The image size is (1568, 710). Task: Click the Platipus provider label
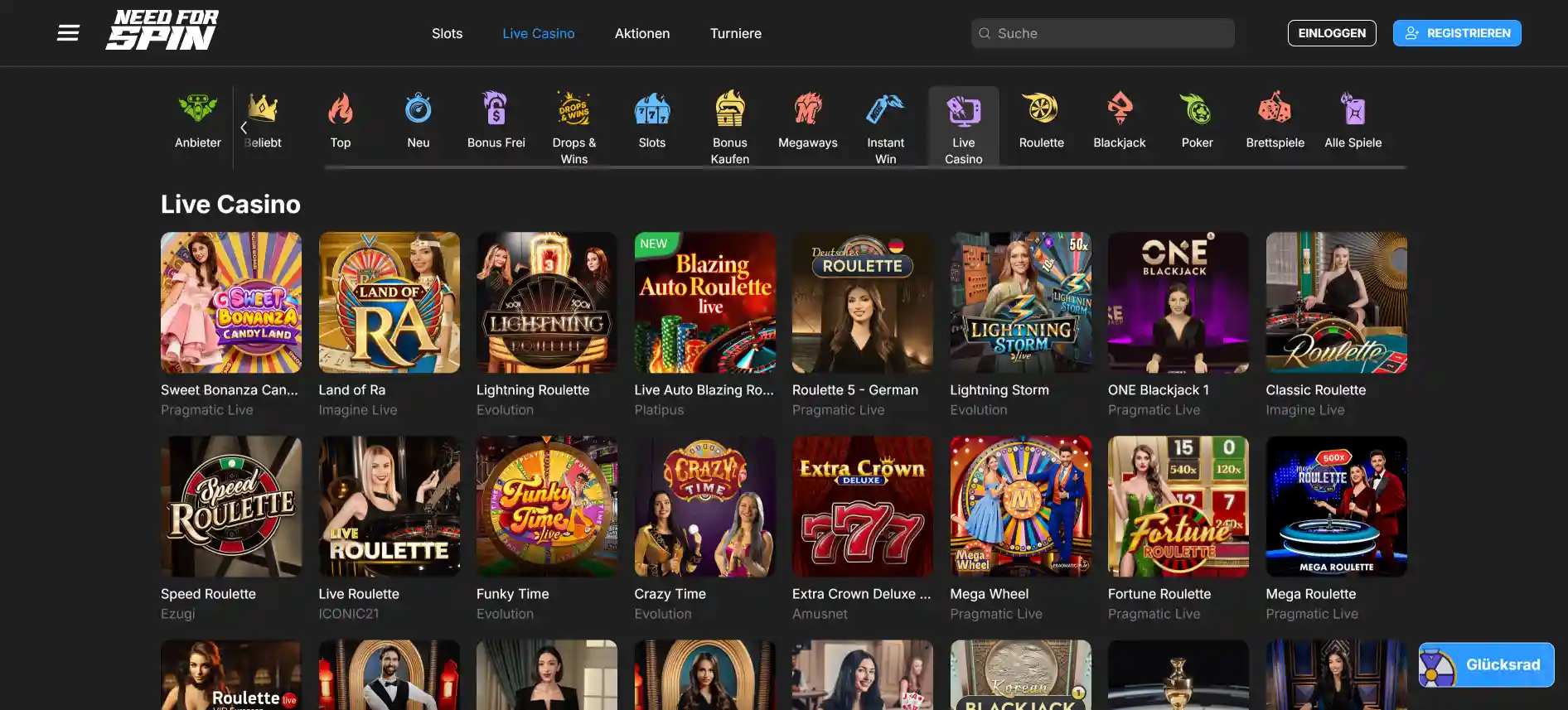pyautogui.click(x=660, y=410)
